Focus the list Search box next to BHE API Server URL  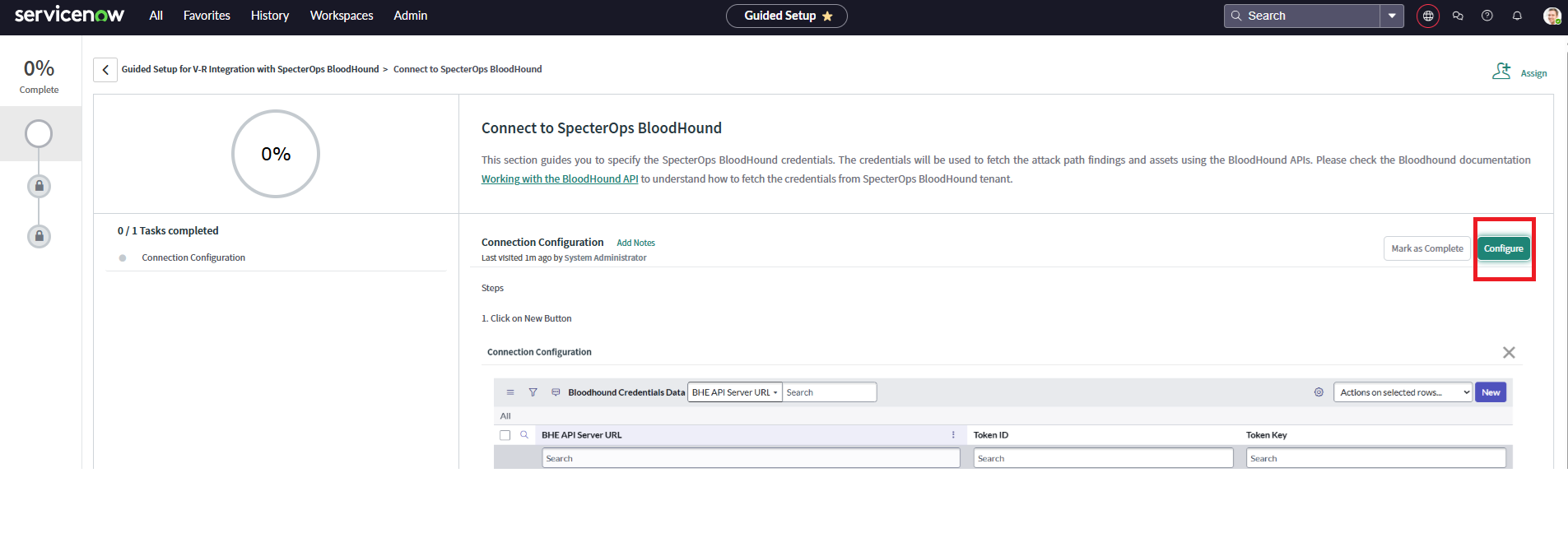pyautogui.click(x=830, y=392)
